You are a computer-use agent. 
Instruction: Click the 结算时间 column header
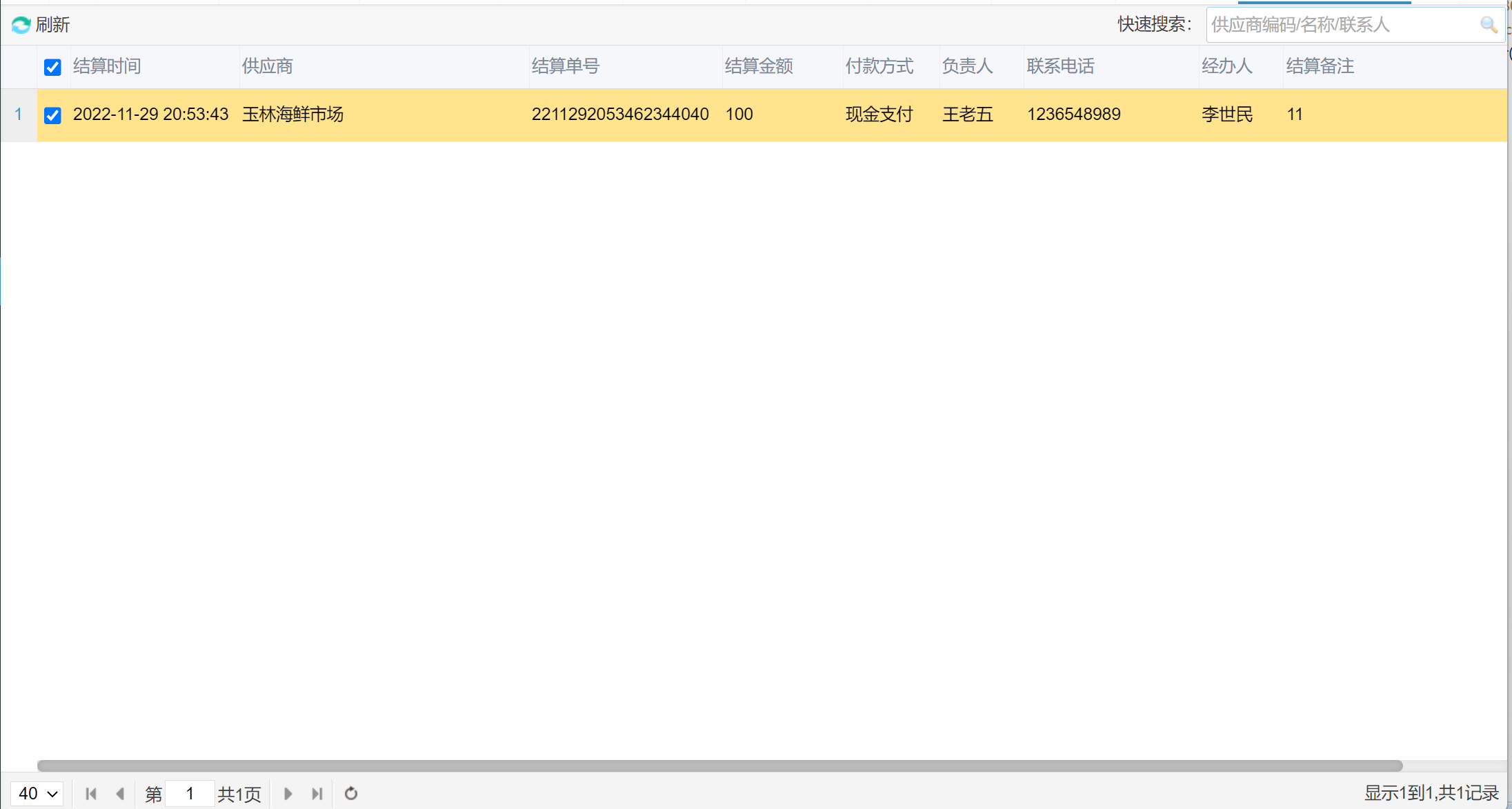(x=107, y=66)
